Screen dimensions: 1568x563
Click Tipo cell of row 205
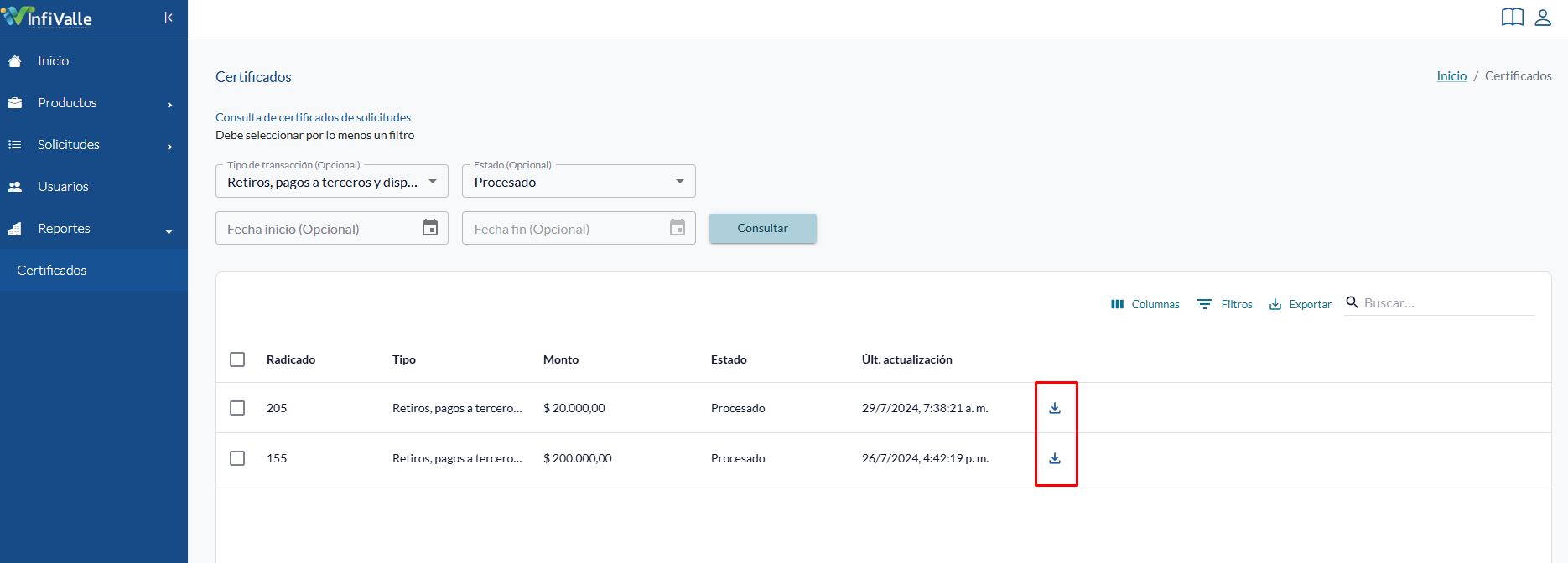coord(457,408)
